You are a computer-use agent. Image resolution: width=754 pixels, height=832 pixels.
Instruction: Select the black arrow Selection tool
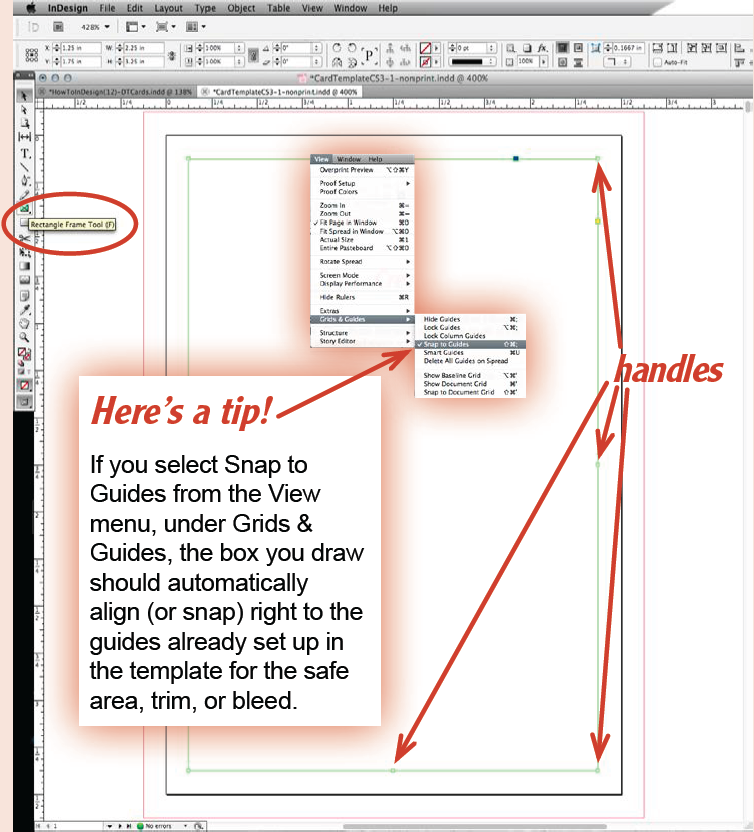click(x=25, y=95)
